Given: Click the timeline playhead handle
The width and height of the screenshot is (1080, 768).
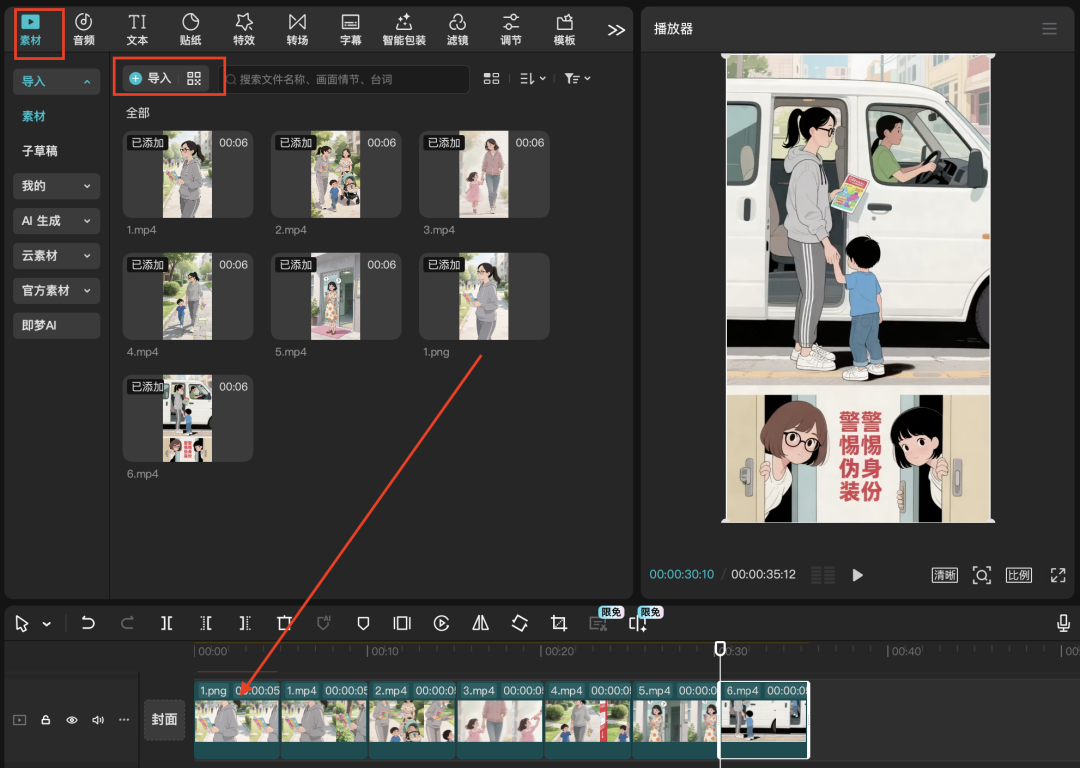Looking at the screenshot, I should pos(720,649).
